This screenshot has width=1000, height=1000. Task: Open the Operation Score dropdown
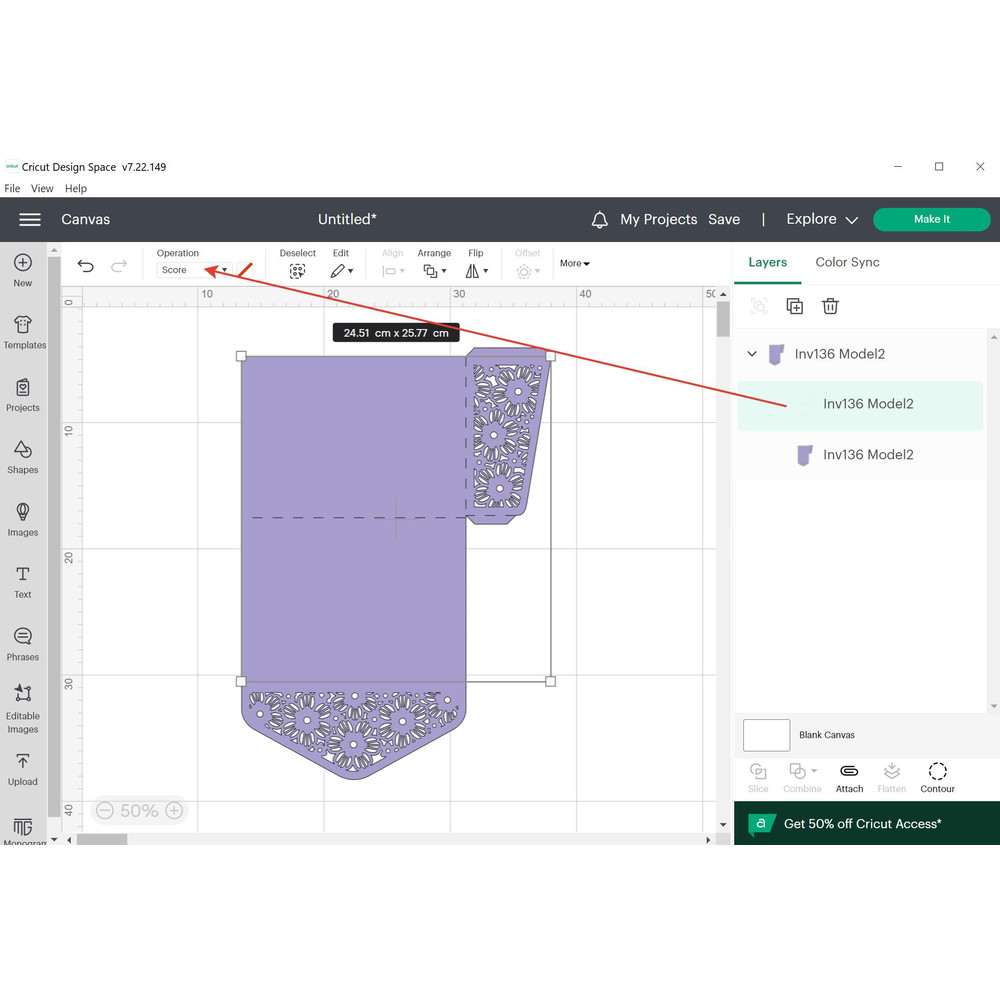pos(195,270)
